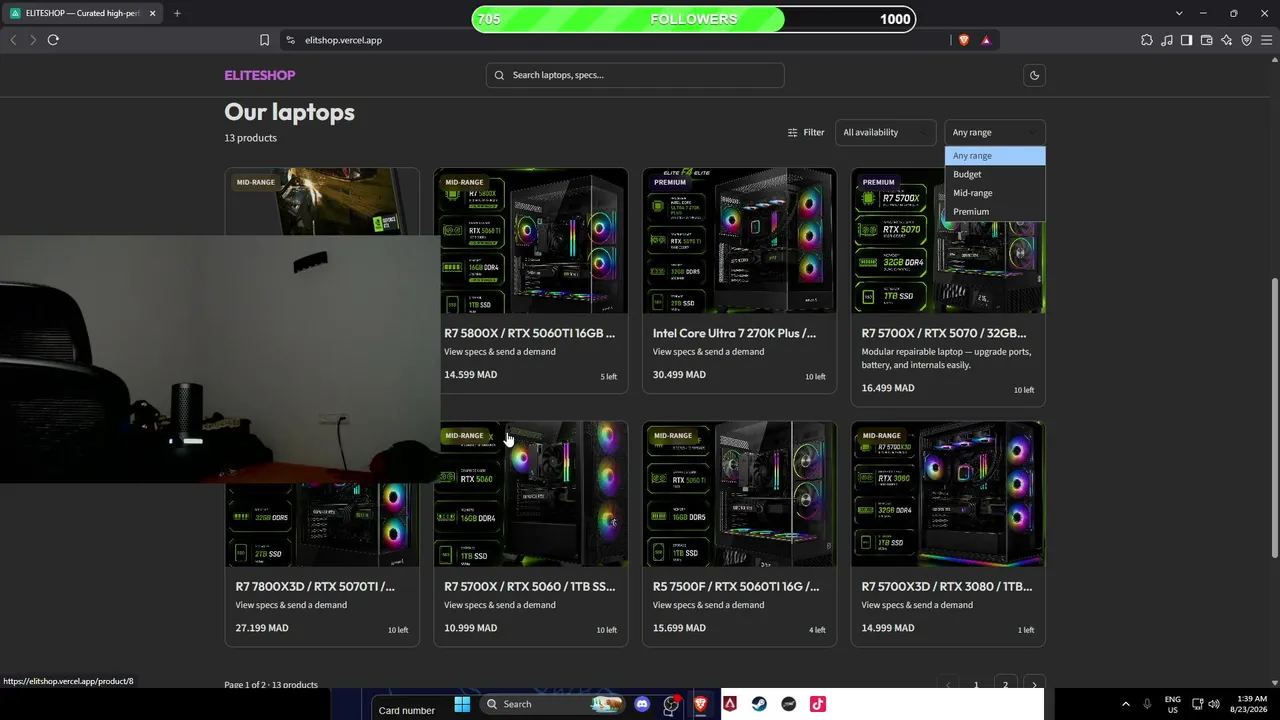
Task: Click the page vertical scrollbar thumb
Action: [1274, 418]
